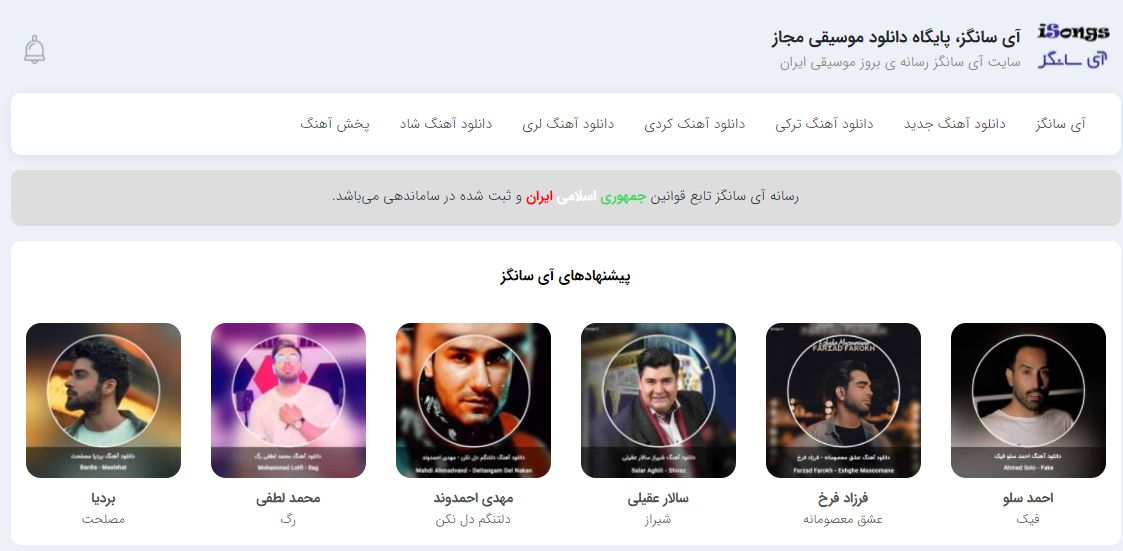The height and width of the screenshot is (551, 1123).
Task: Open the Ahmad Solo Fake cover thumbnail
Action: 1028,401
